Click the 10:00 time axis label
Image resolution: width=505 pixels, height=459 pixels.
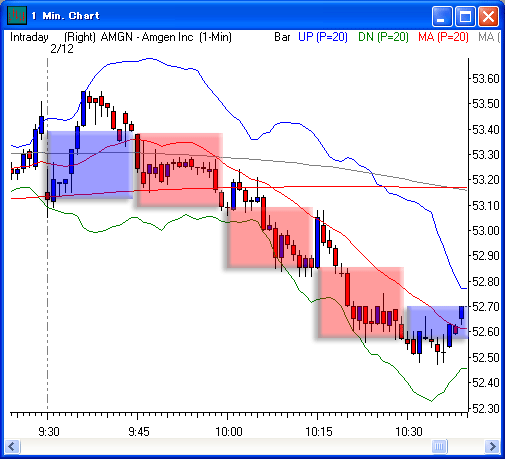coord(229,432)
